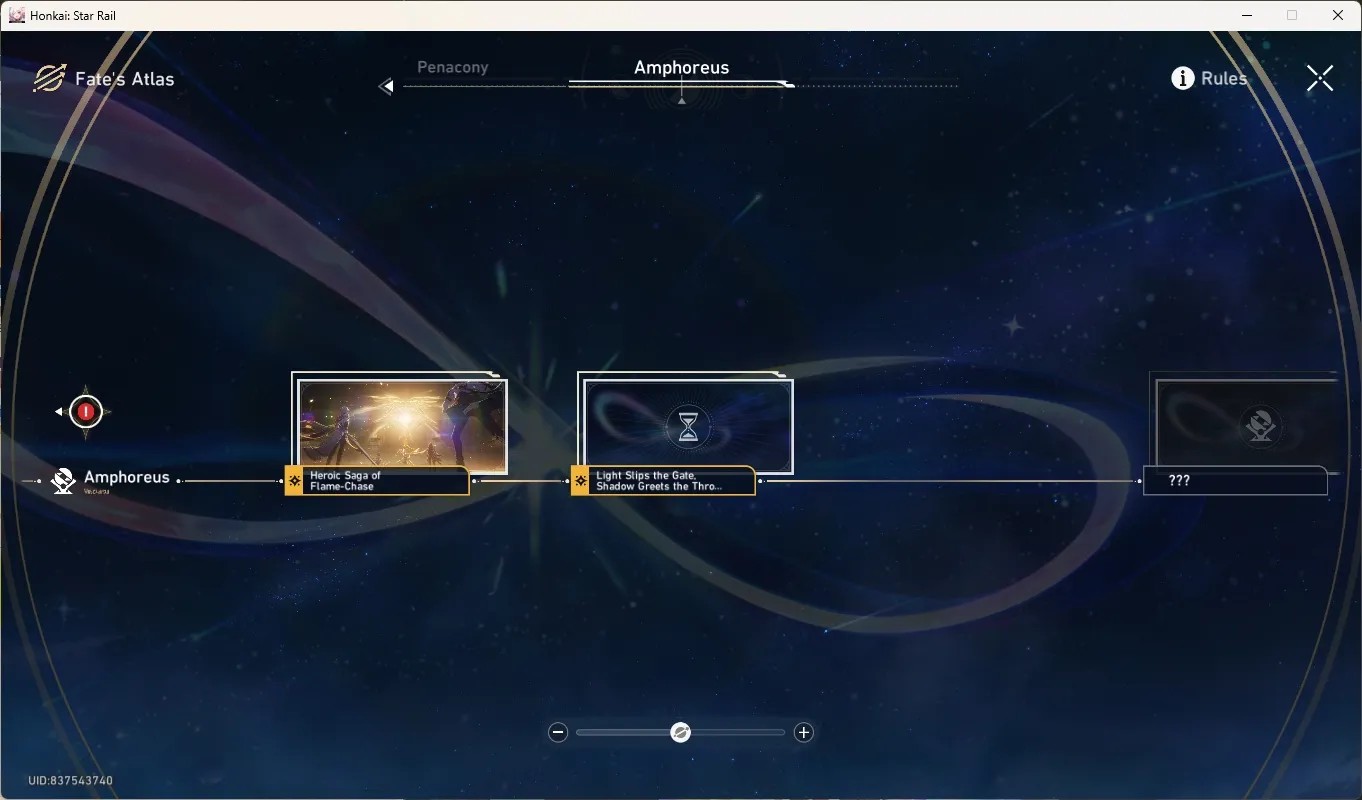The width and height of the screenshot is (1362, 800).
Task: Zoom out with the minus button
Action: click(x=558, y=733)
